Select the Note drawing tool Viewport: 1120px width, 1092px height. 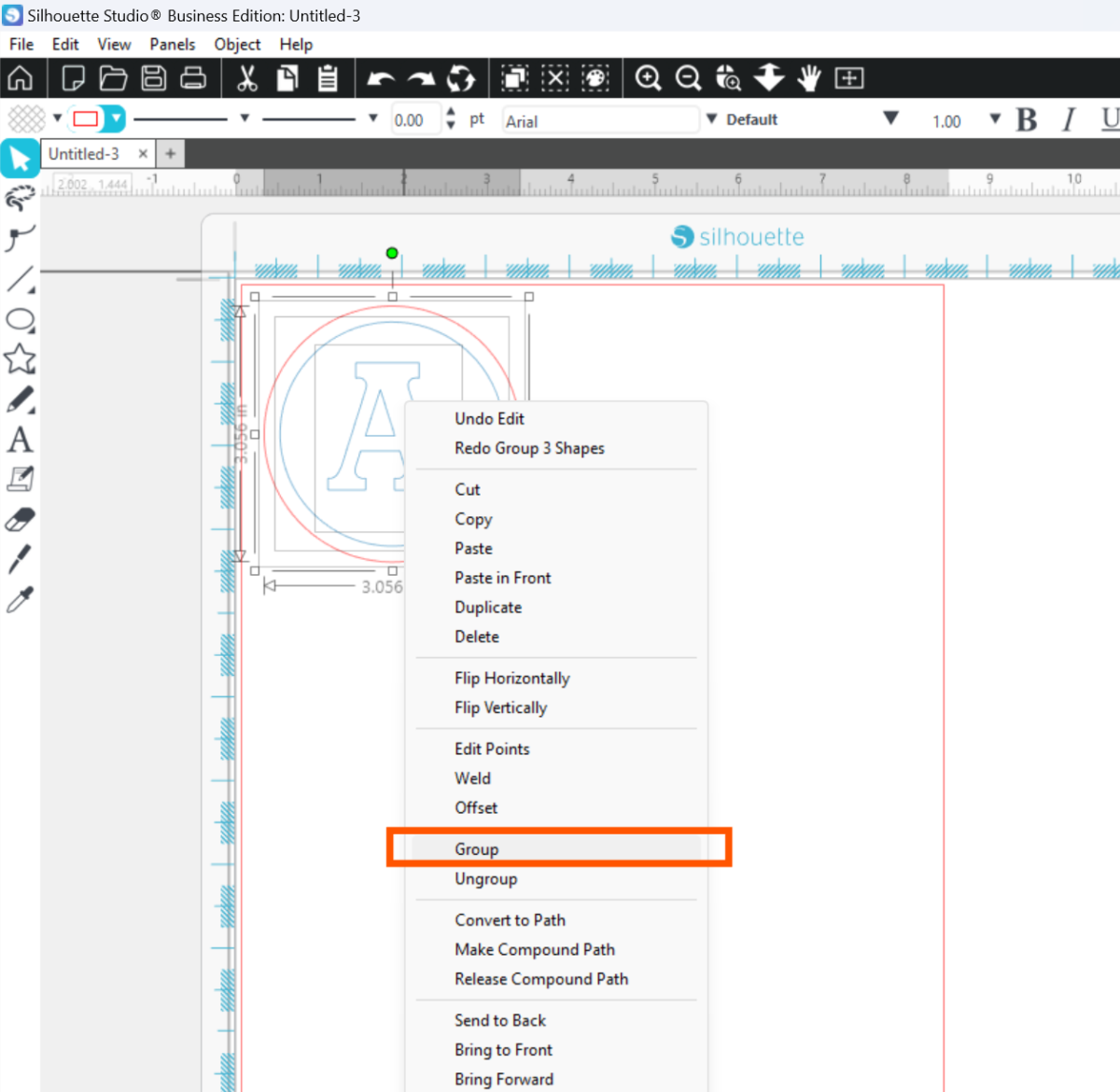click(20, 479)
